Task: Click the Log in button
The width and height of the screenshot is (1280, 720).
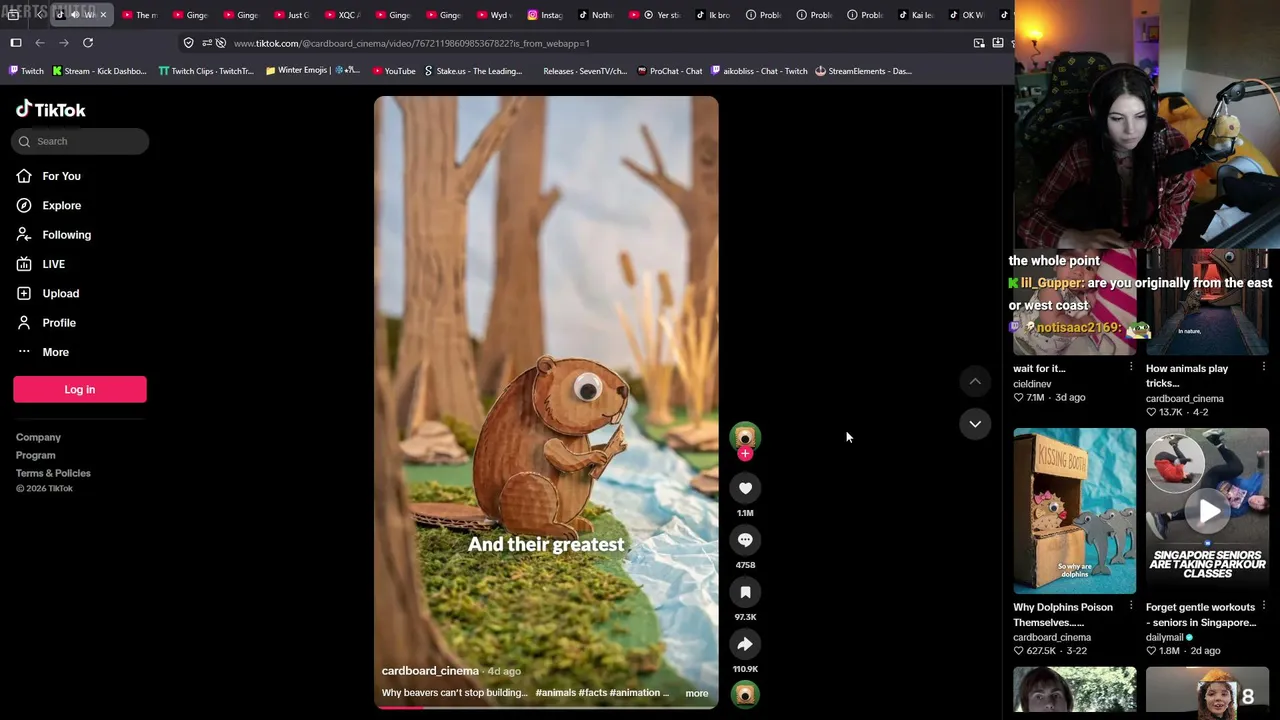Action: 80,389
